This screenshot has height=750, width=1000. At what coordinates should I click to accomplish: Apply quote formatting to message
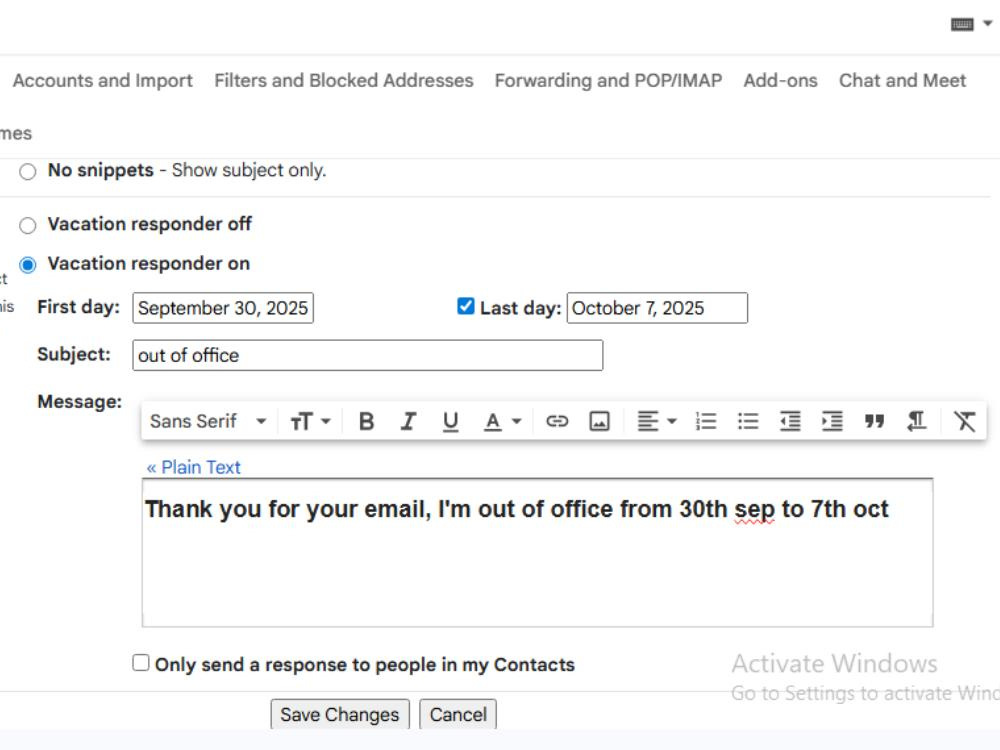click(874, 422)
